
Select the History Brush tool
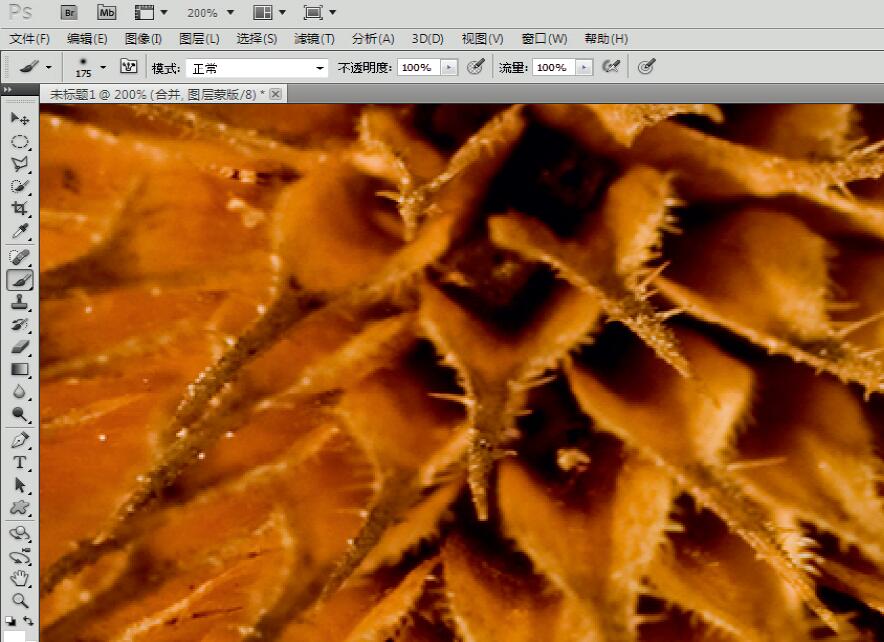pos(20,324)
